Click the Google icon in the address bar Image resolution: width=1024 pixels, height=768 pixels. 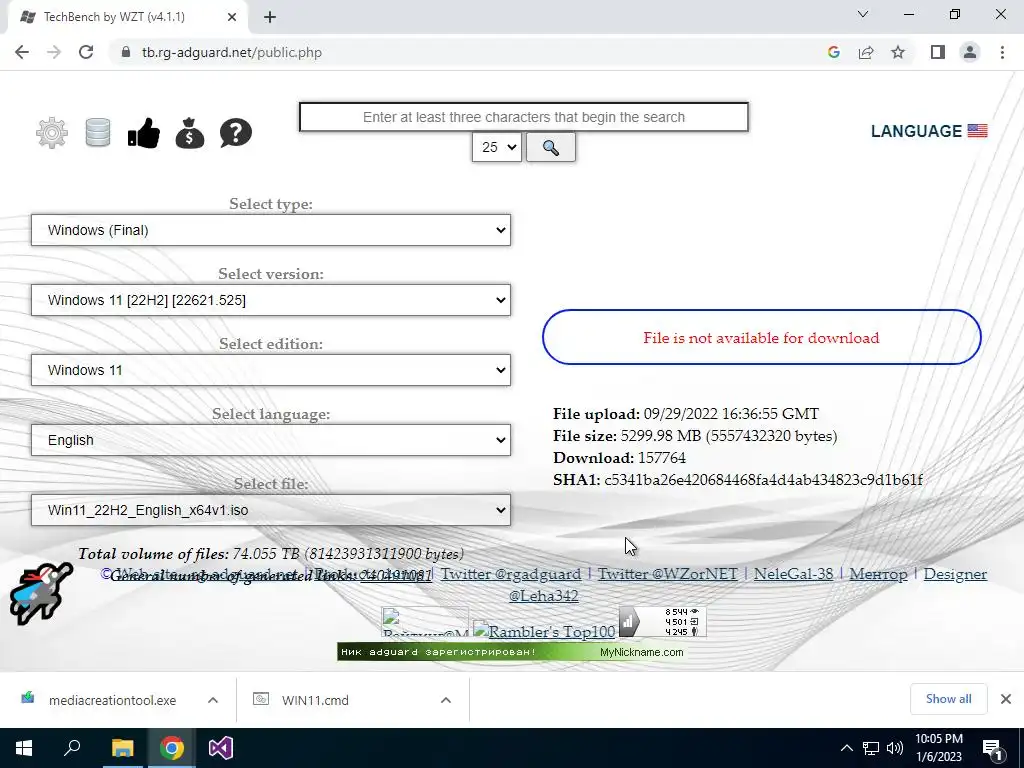(x=833, y=52)
